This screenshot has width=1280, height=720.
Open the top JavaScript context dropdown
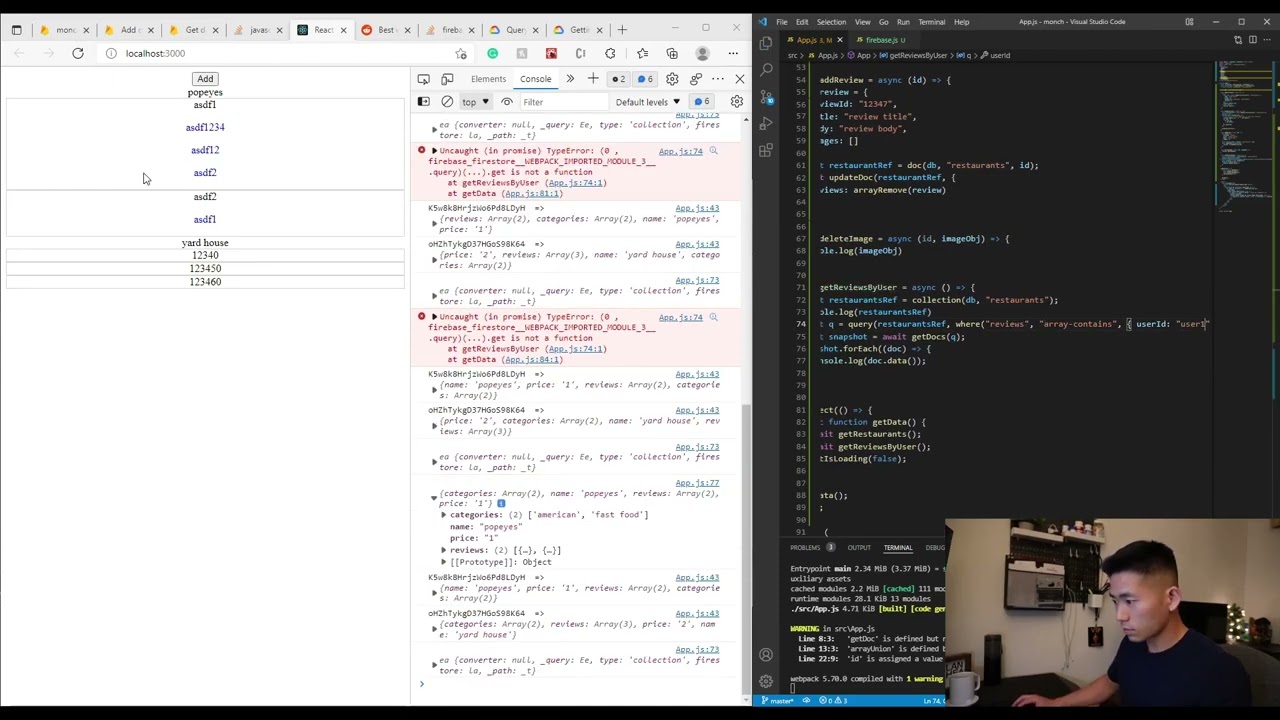(475, 102)
